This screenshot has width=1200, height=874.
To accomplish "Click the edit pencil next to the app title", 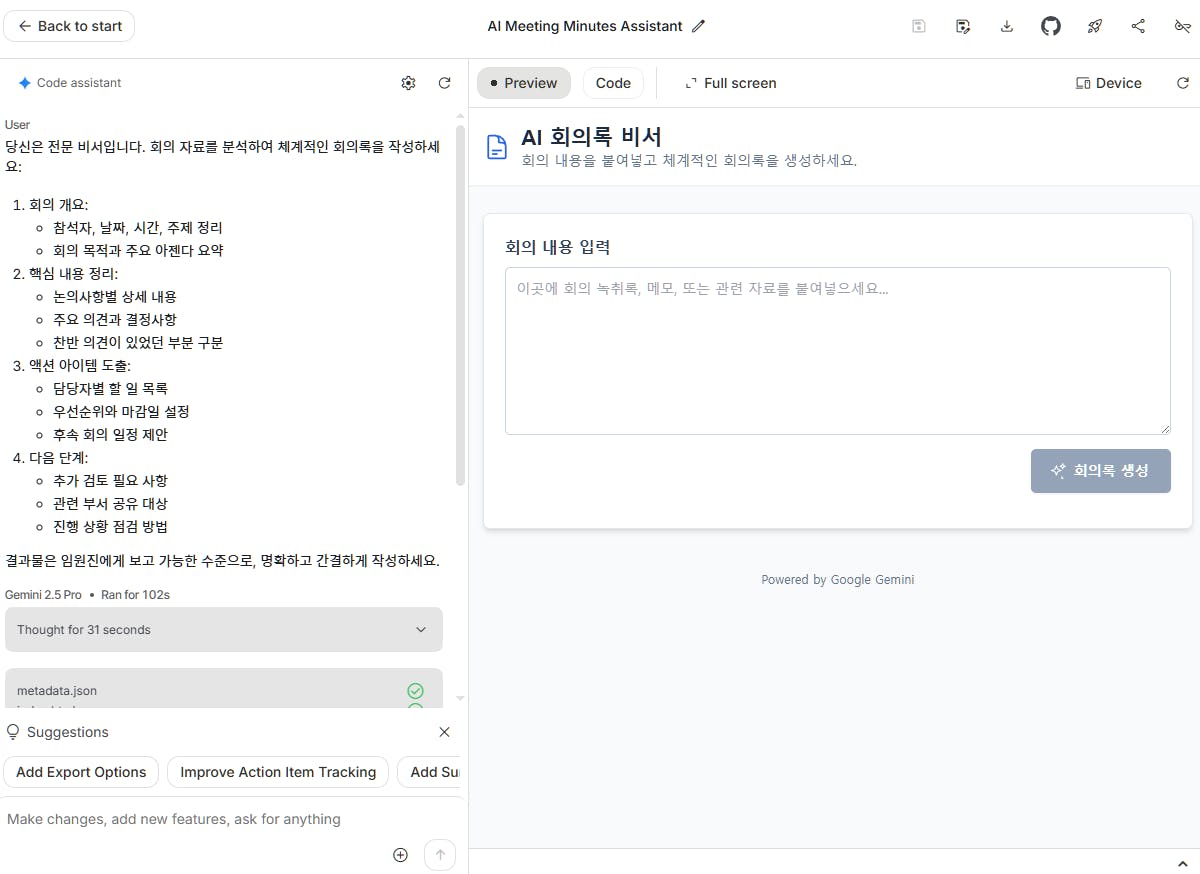I will pyautogui.click(x=697, y=26).
